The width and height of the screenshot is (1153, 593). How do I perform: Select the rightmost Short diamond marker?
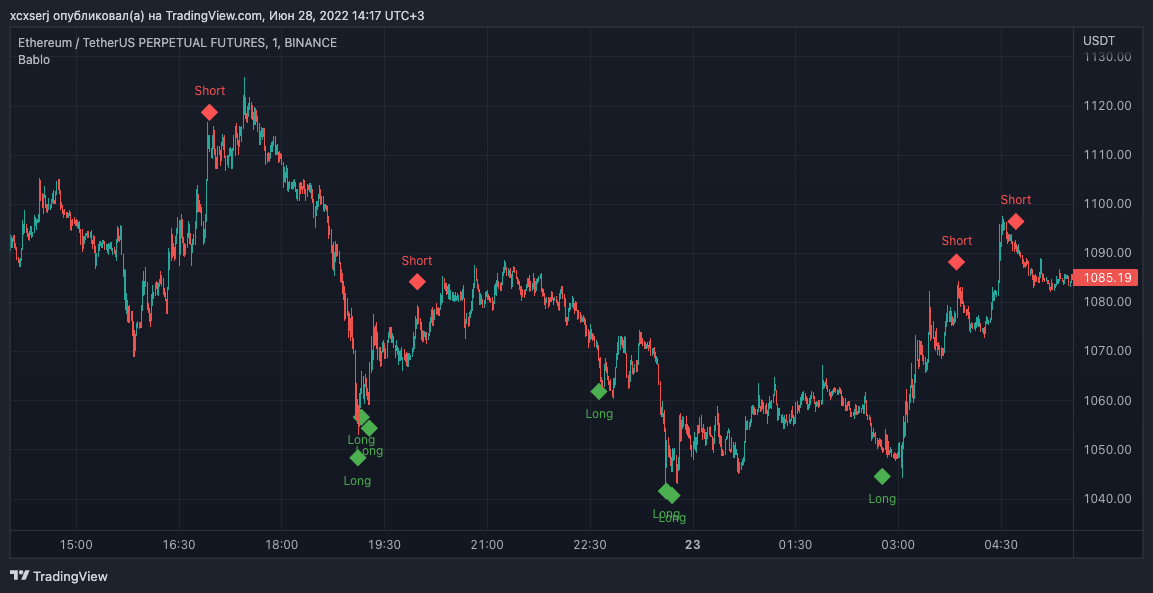(x=1016, y=221)
